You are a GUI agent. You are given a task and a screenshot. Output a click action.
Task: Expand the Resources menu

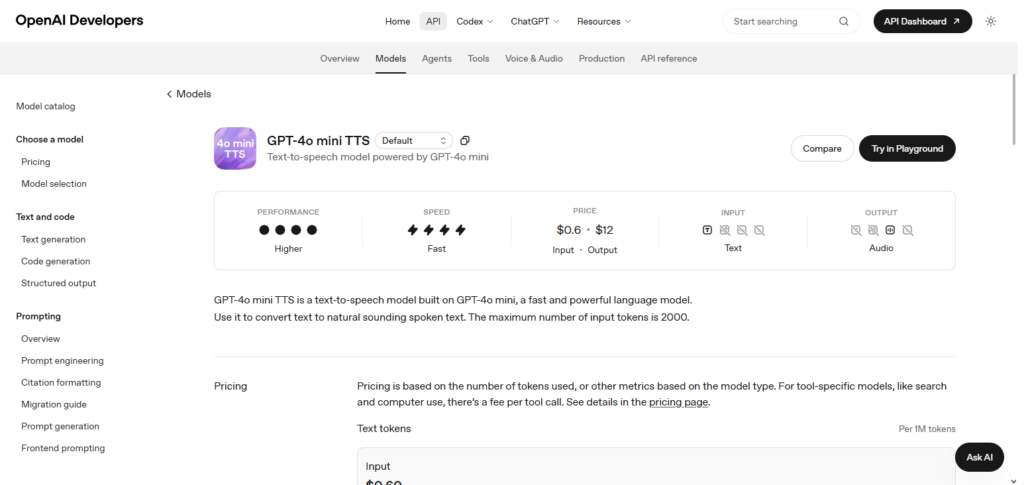click(x=604, y=22)
